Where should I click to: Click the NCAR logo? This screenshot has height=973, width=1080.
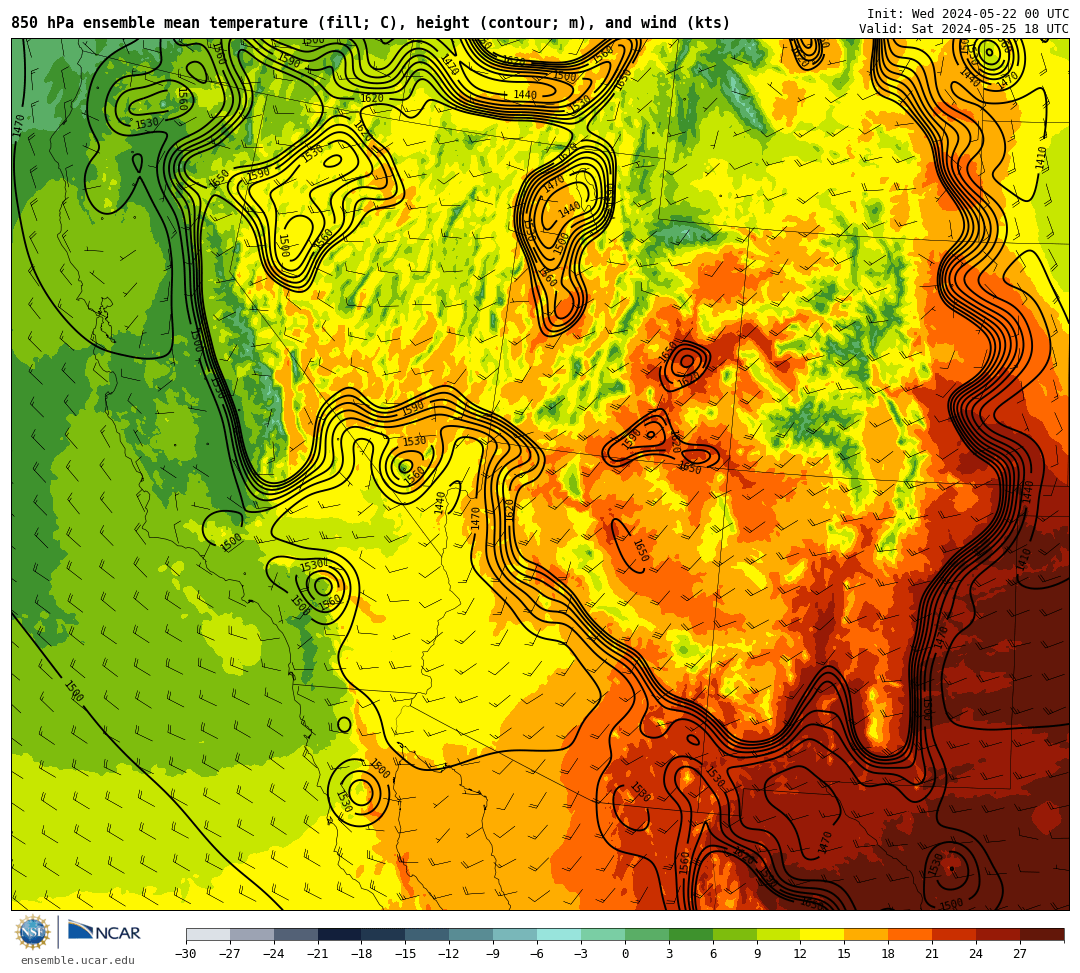pos(104,932)
